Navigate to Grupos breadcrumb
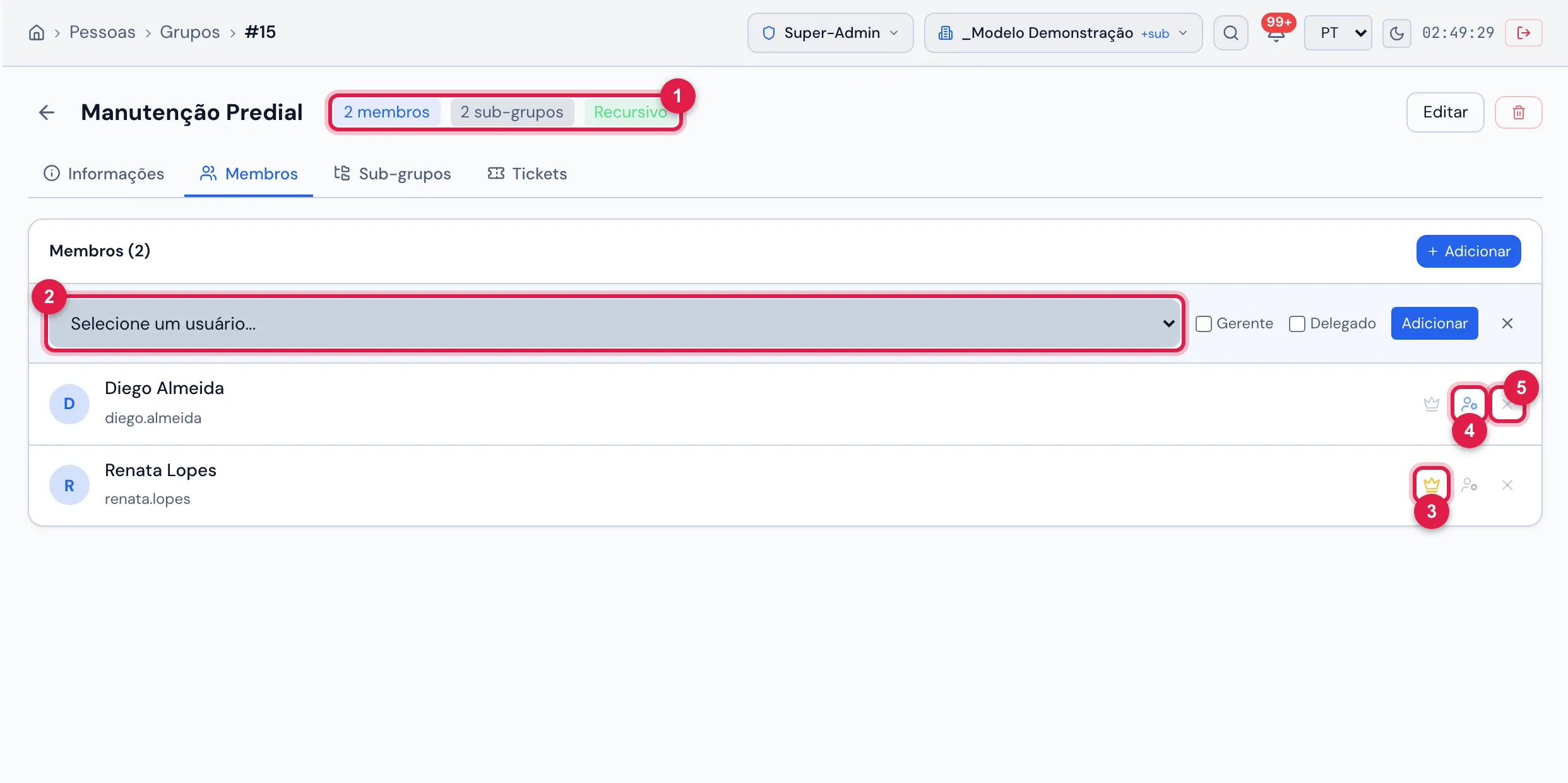The width and height of the screenshot is (1568, 783). (x=189, y=32)
